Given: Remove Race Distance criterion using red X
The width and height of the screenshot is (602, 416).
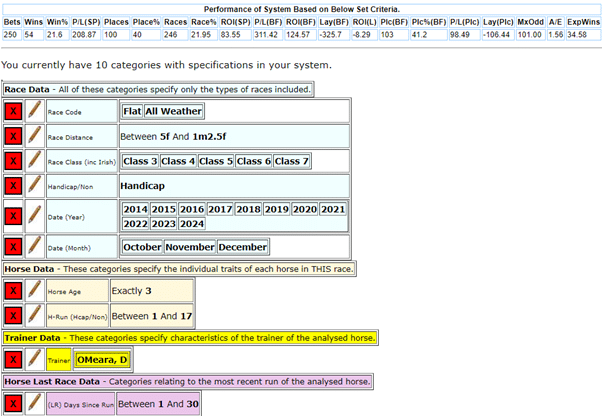Looking at the screenshot, I should 13,136.
